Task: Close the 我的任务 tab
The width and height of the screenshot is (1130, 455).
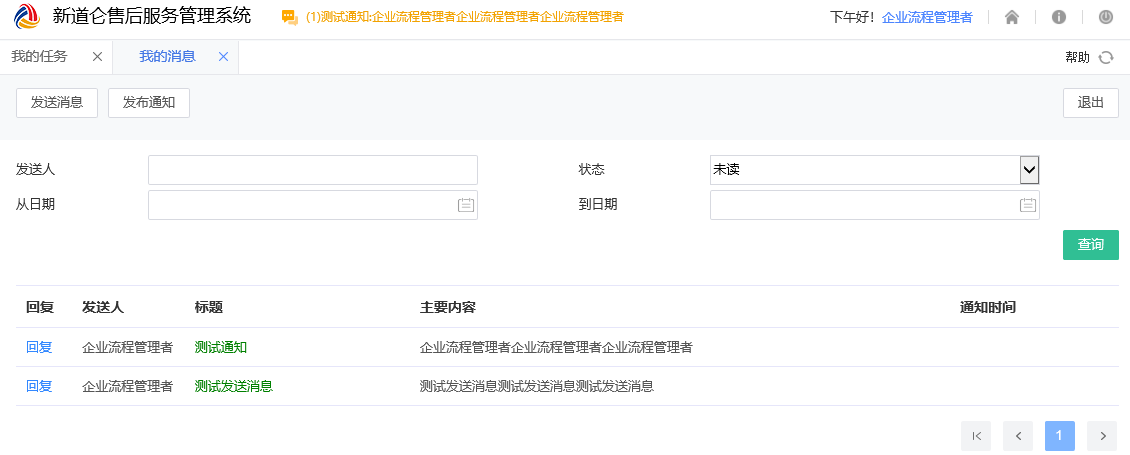Action: click(97, 57)
